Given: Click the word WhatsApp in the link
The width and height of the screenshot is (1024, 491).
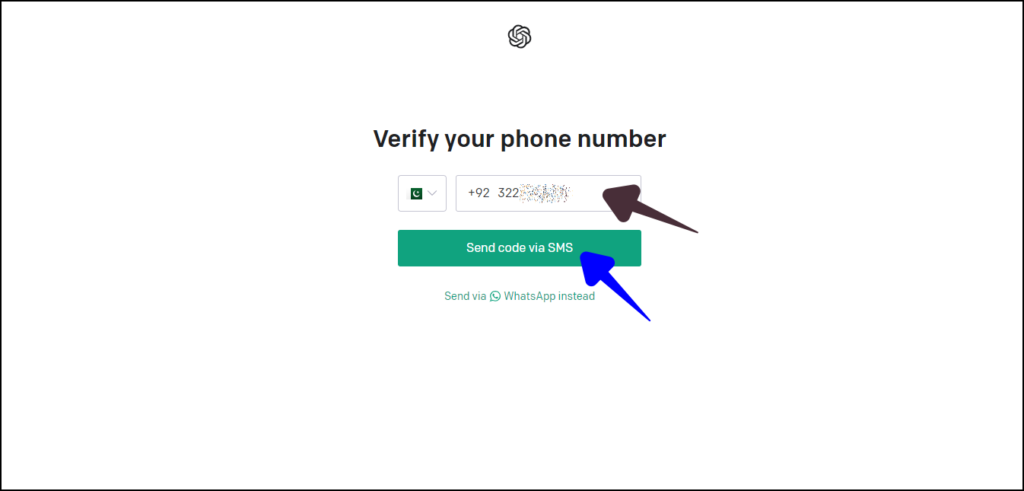Looking at the screenshot, I should click(529, 296).
